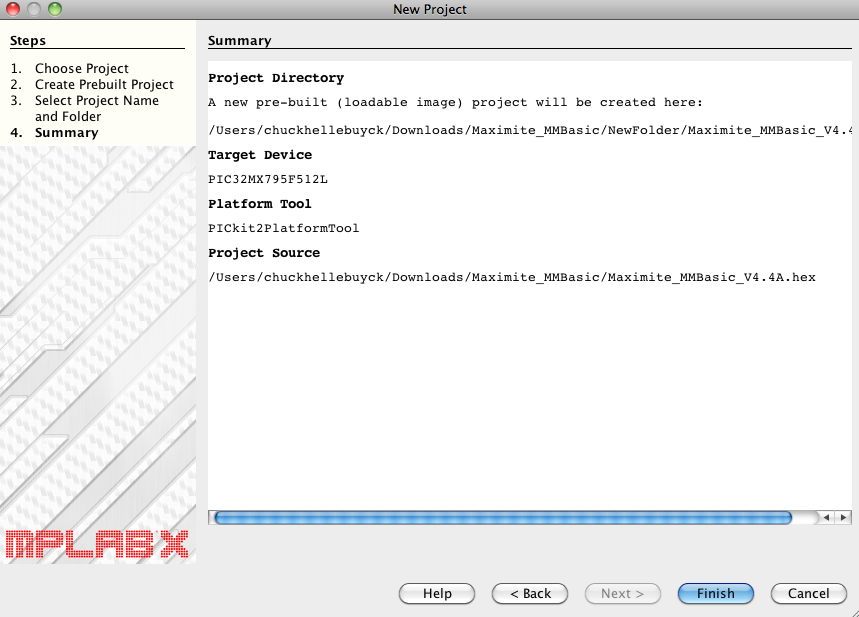Click the PIC32MX795F512L target device text
859x617 pixels.
tap(267, 179)
